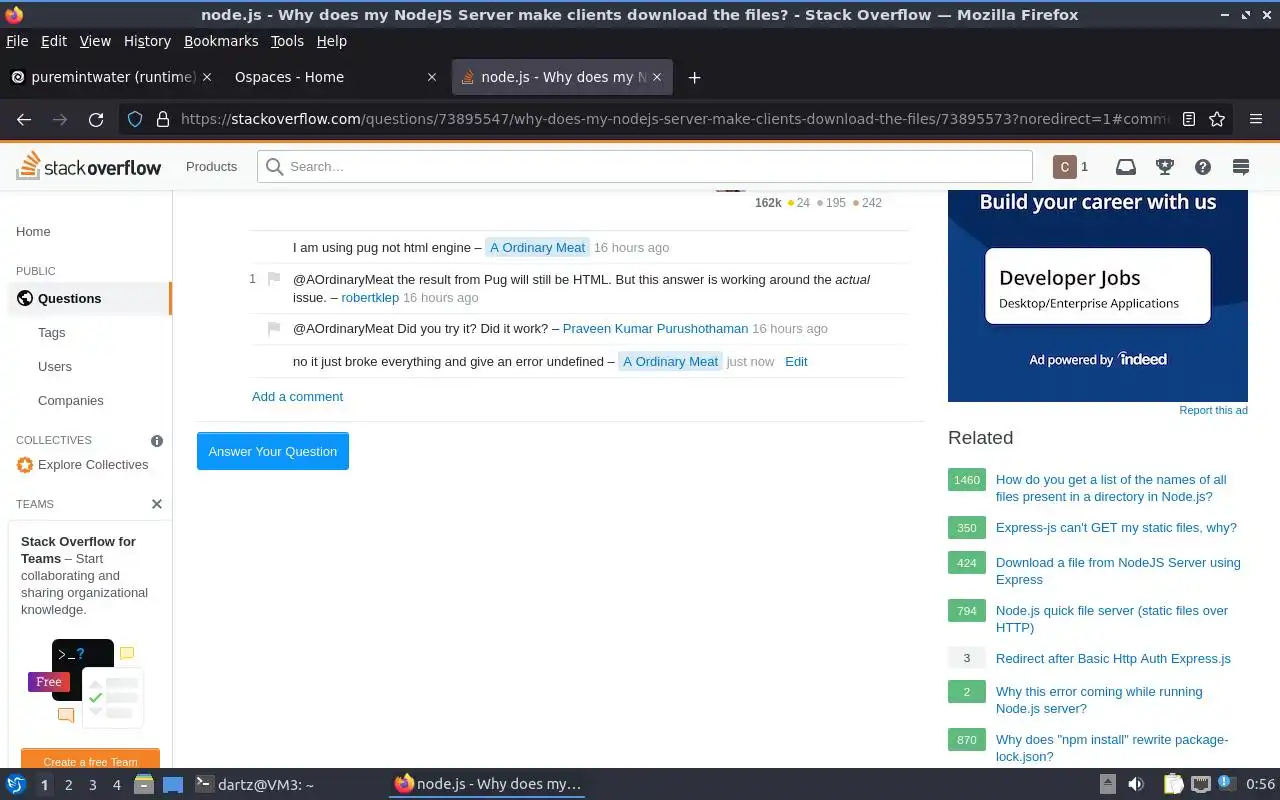The image size is (1280, 800).
Task: Click the Developer Jobs ad card
Action: pyautogui.click(x=1098, y=287)
